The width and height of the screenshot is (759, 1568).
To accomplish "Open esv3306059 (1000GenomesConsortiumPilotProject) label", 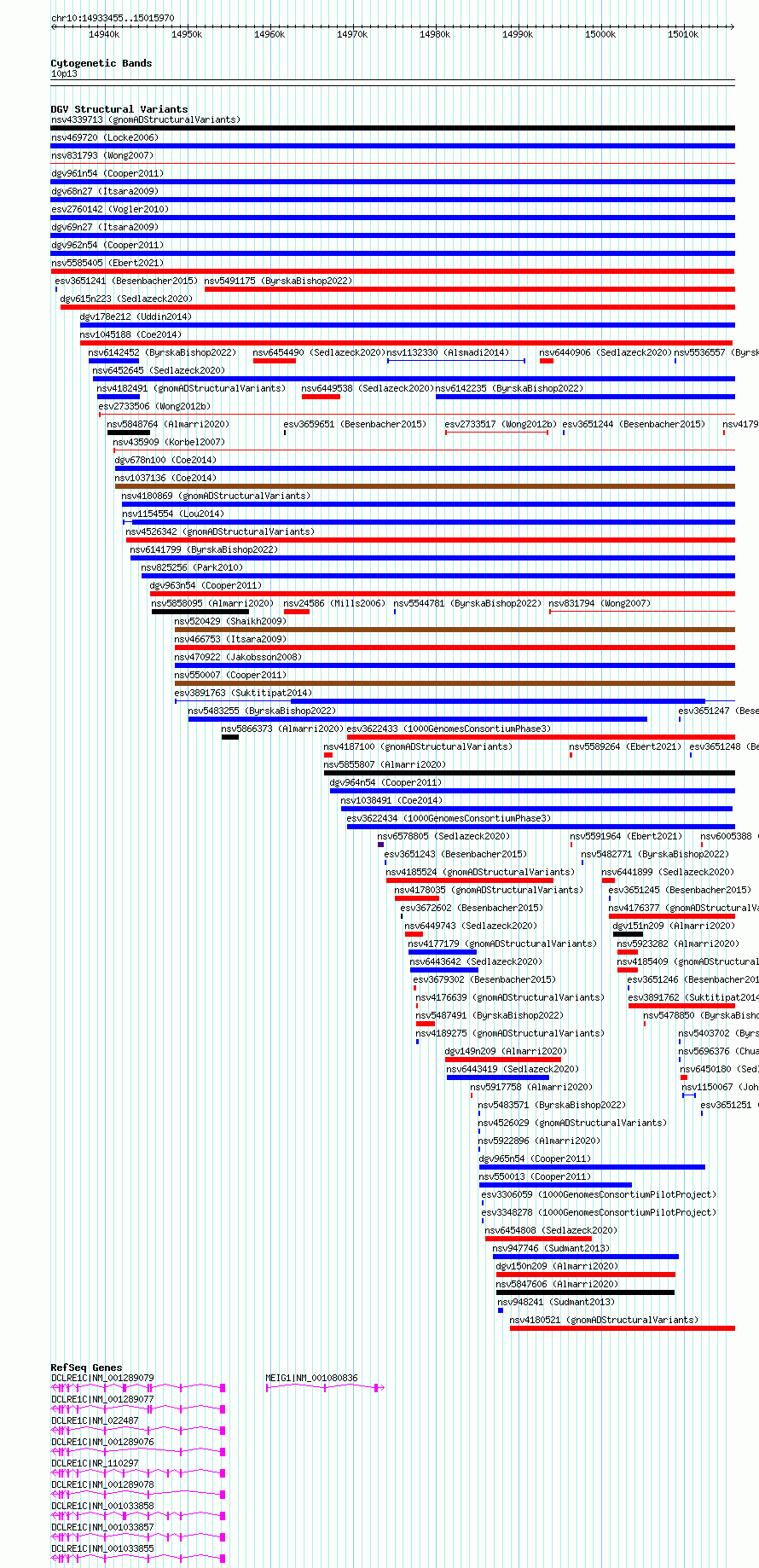I will click(599, 1194).
